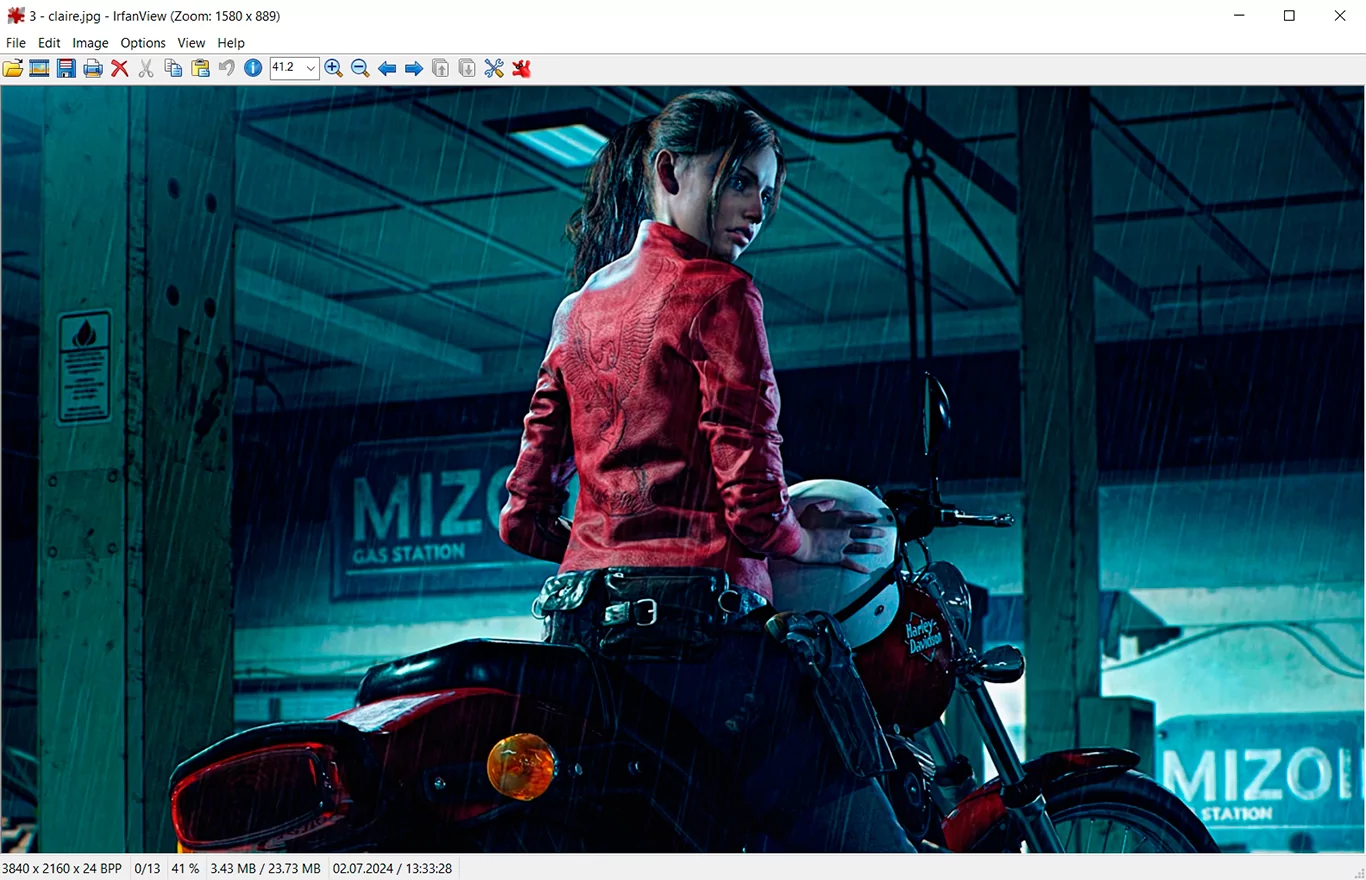Click the Cut scissors icon

(x=146, y=68)
